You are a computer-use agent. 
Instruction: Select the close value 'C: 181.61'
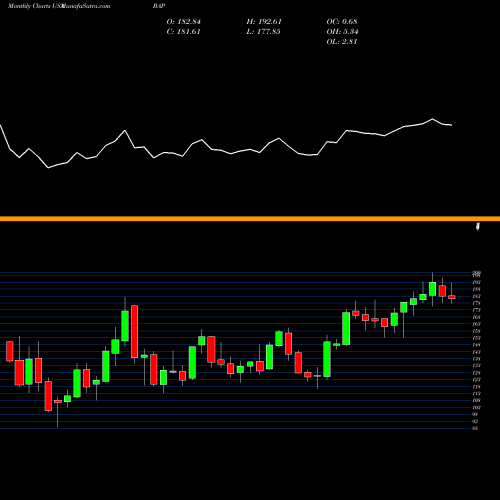pyautogui.click(x=184, y=32)
